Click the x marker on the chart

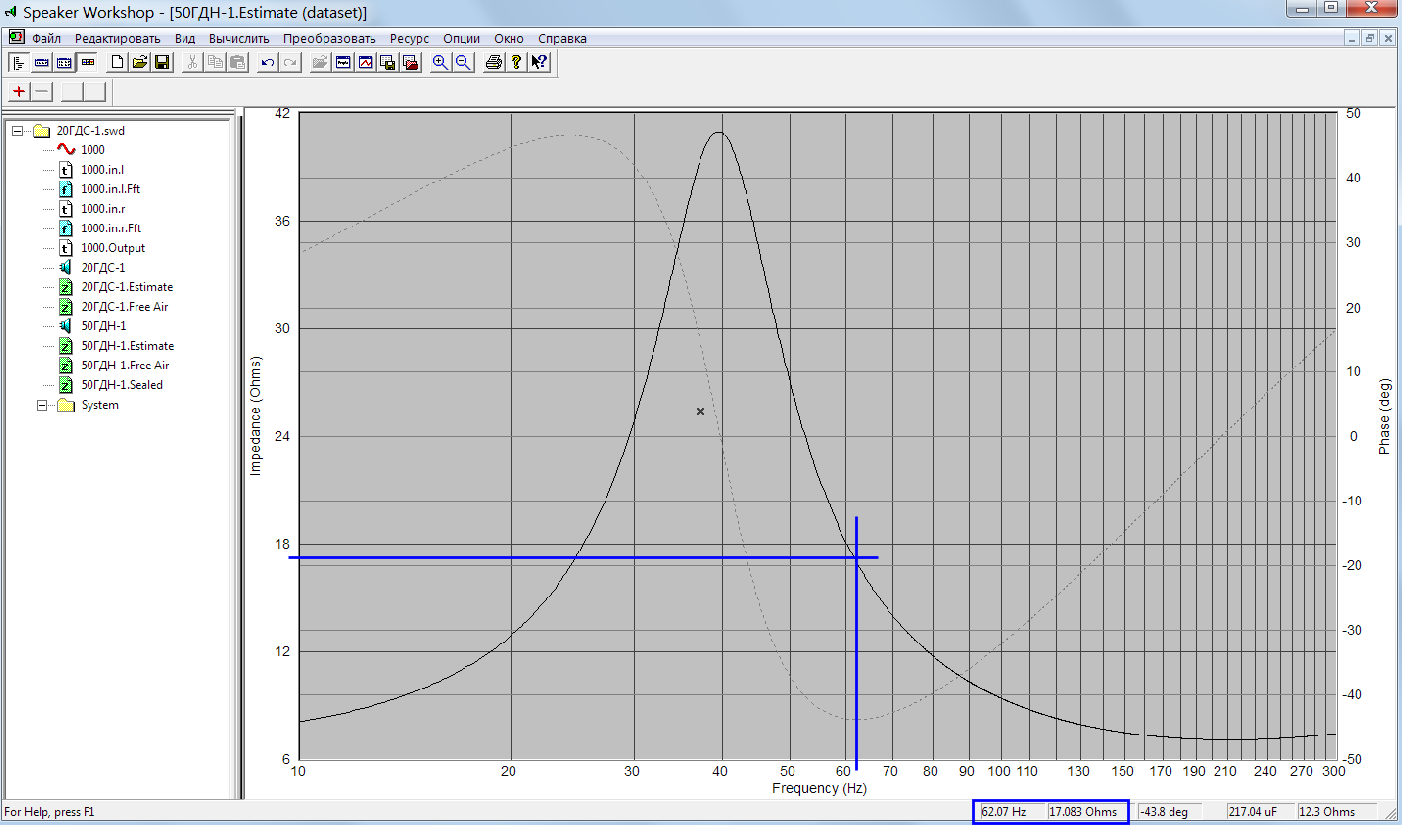[x=700, y=411]
